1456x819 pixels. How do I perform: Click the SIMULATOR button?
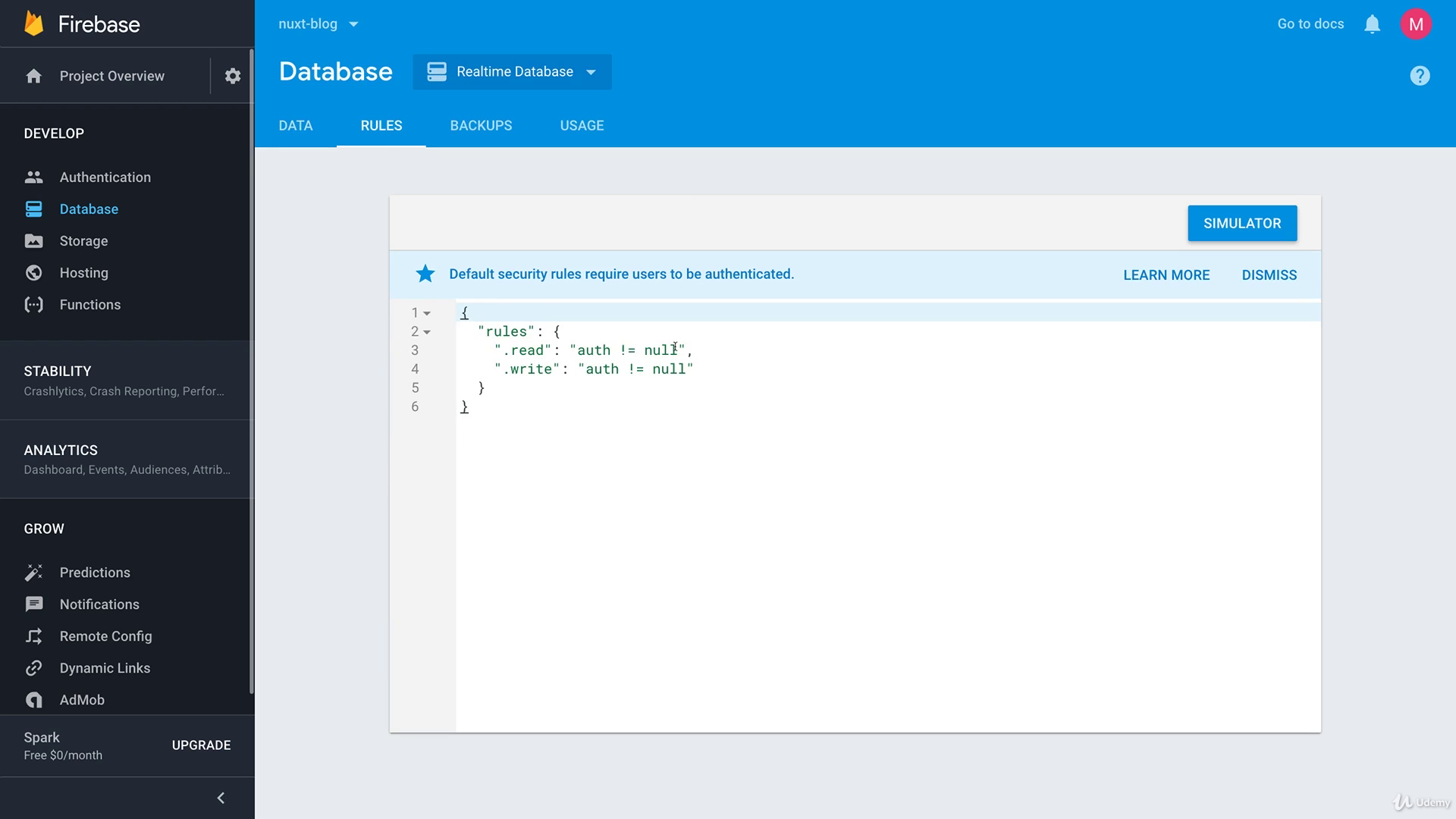coord(1242,223)
